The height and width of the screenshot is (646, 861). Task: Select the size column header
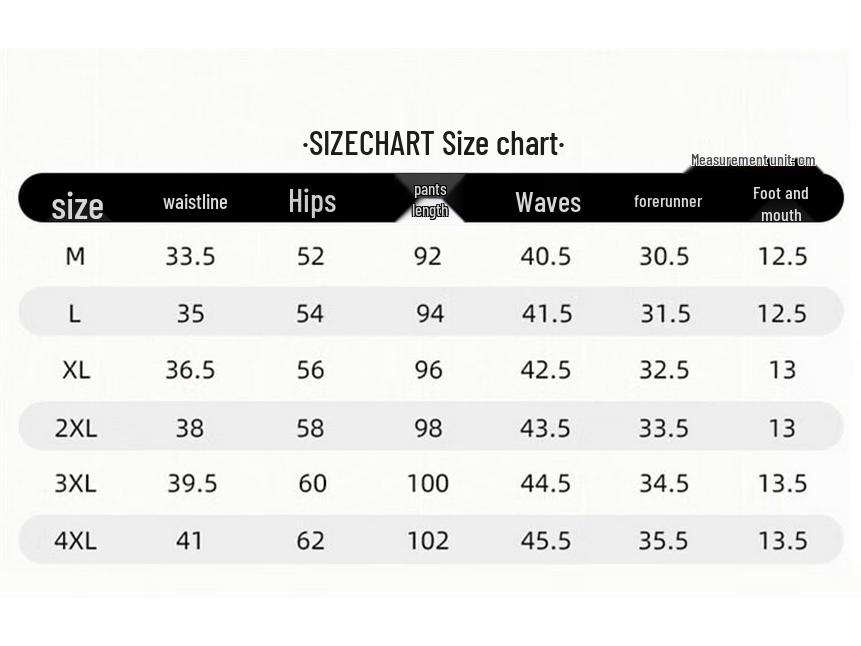pos(77,206)
